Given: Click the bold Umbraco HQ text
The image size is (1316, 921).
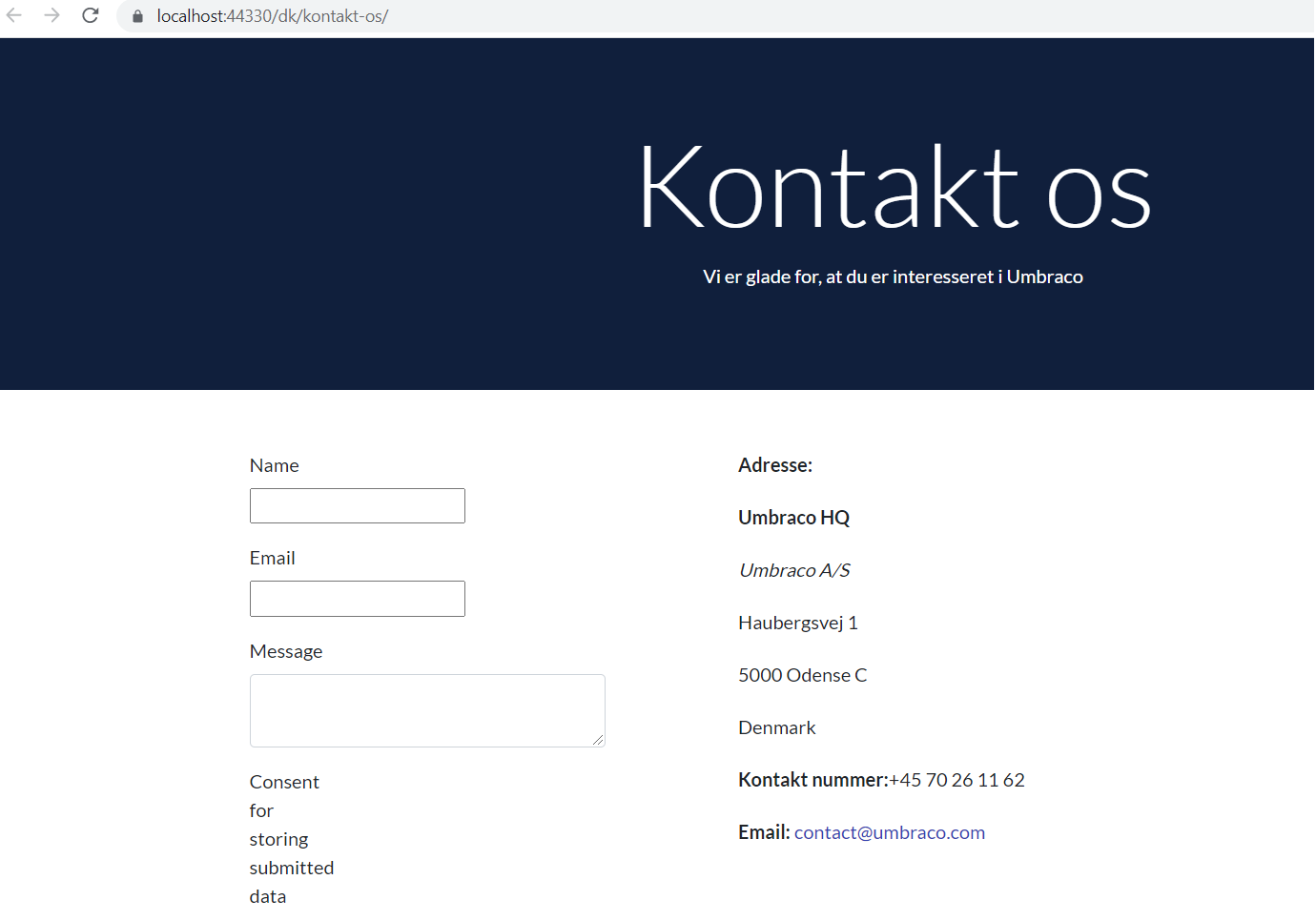Looking at the screenshot, I should click(x=793, y=518).
